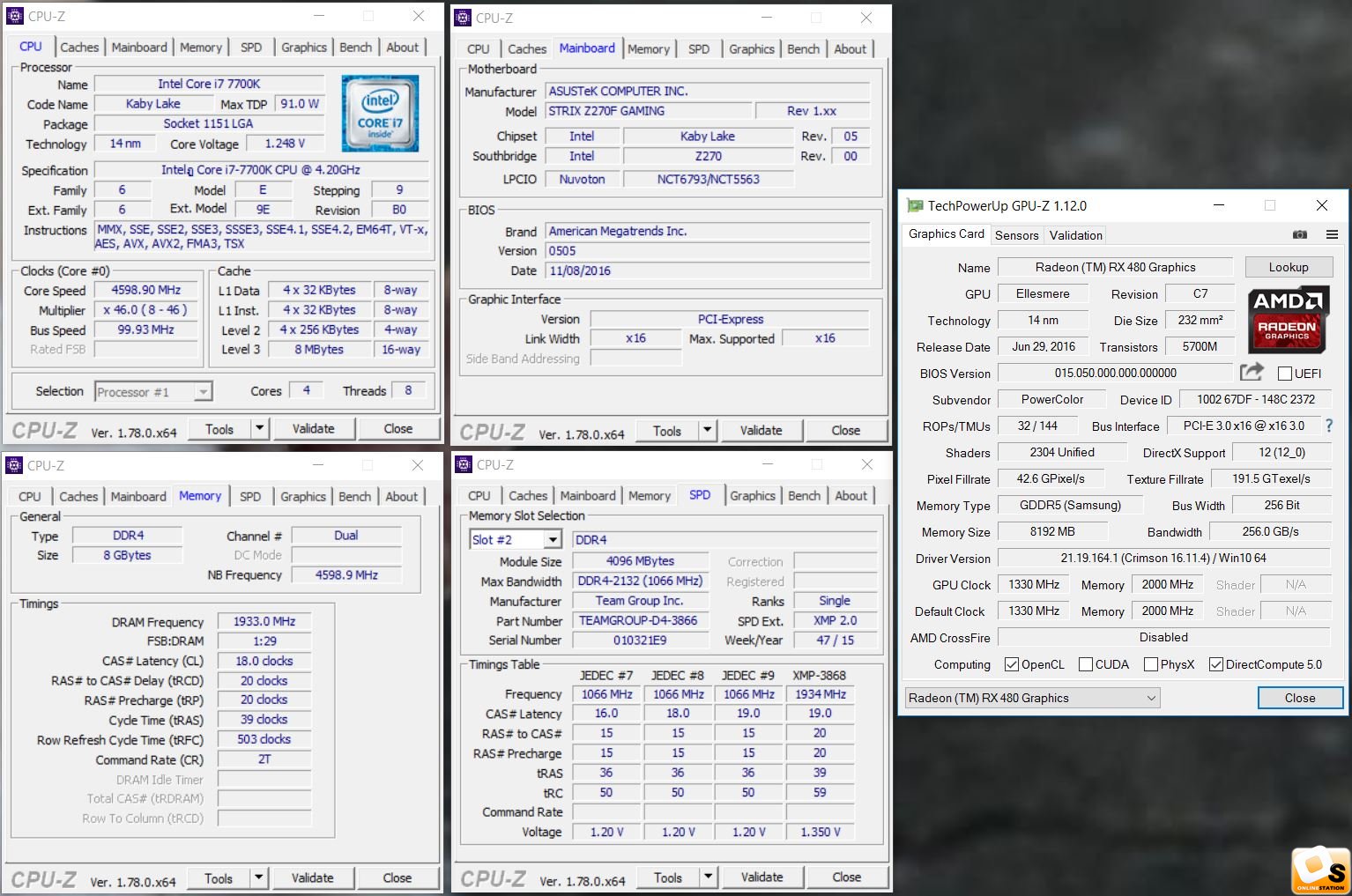Click the title bar icon of CPU-Z SPD window
The width and height of the screenshot is (1352, 896).
(x=464, y=464)
